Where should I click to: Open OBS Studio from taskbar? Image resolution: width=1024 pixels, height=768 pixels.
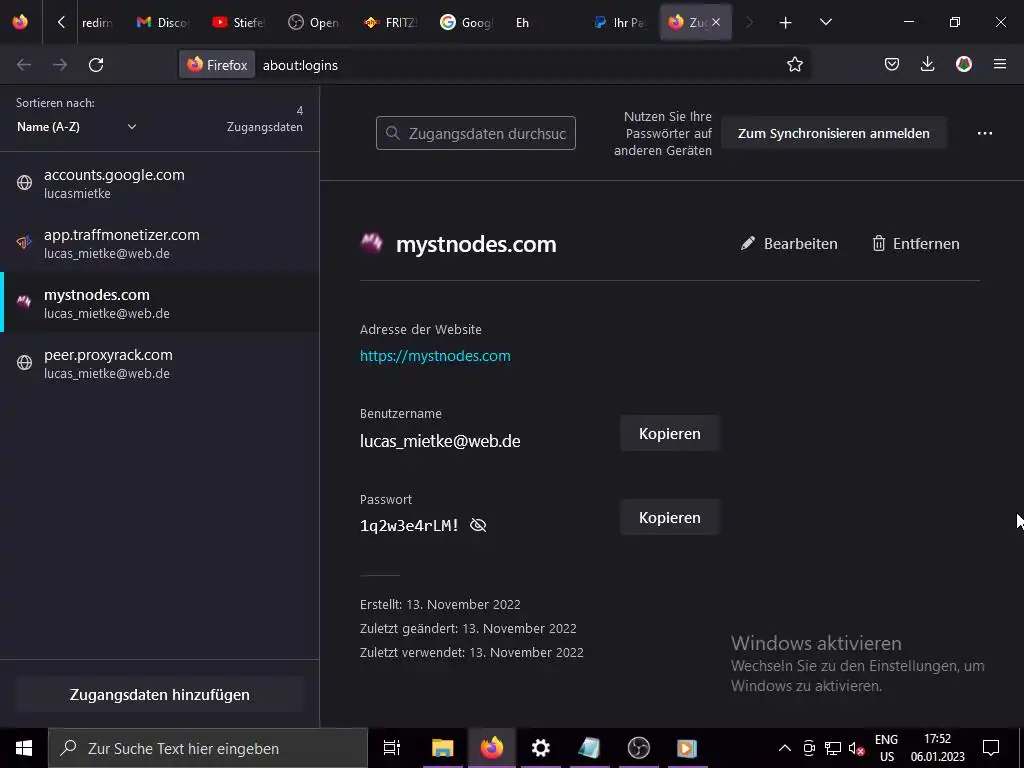coord(638,748)
